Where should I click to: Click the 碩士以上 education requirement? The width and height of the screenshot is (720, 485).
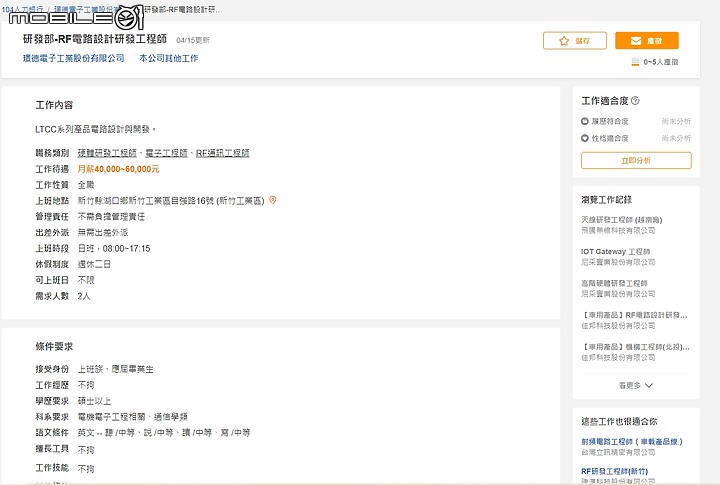[x=94, y=401]
